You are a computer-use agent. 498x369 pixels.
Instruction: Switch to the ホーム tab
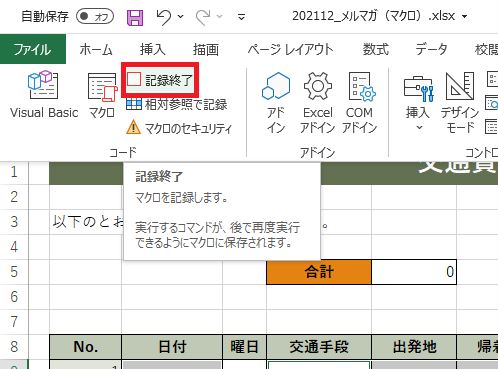tap(96, 49)
